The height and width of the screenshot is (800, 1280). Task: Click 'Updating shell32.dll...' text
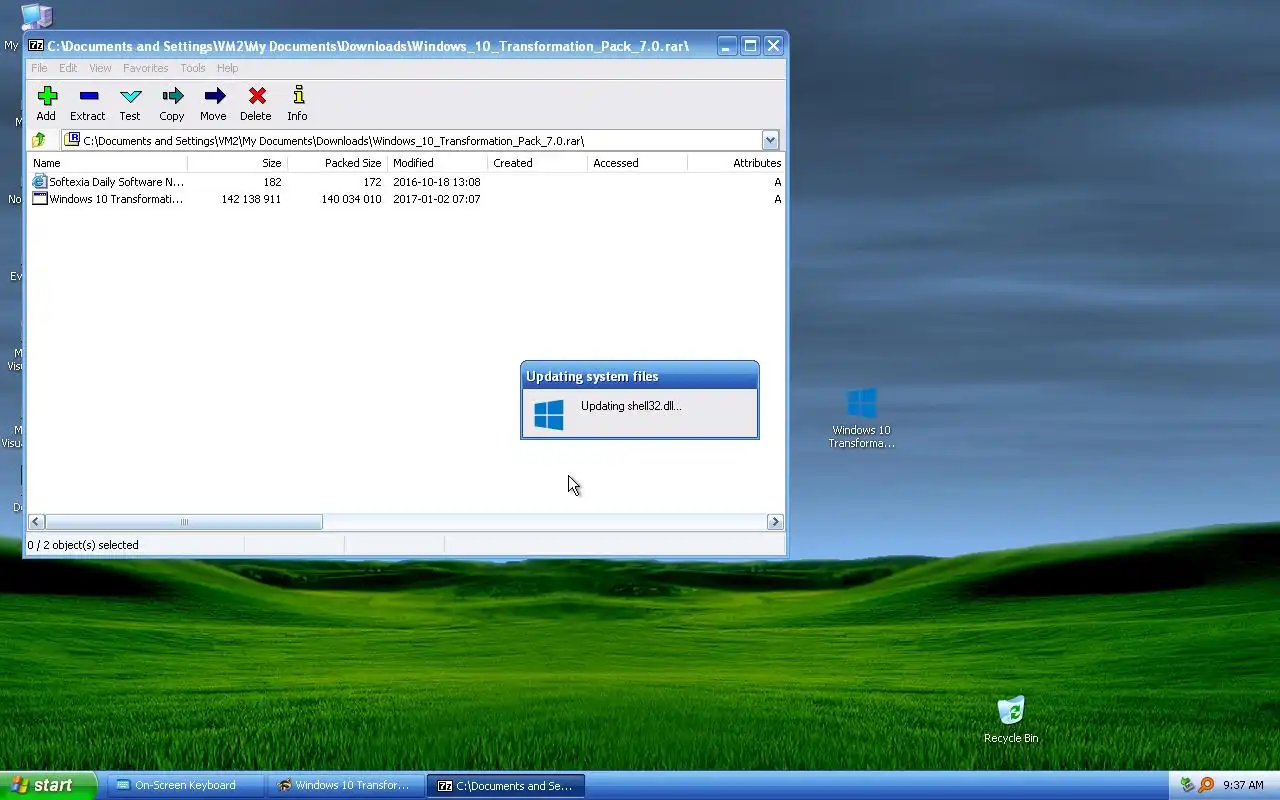pos(631,406)
